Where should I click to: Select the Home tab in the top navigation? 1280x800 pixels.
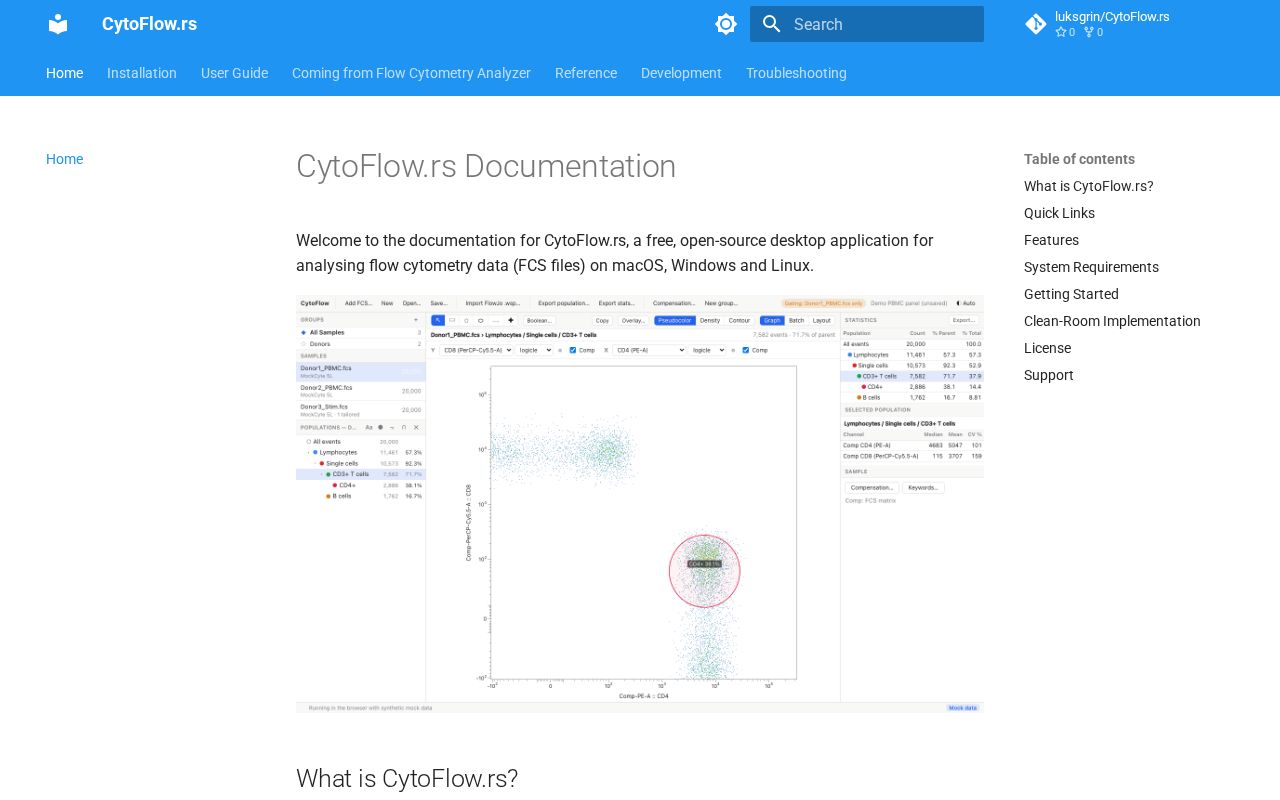(x=64, y=73)
